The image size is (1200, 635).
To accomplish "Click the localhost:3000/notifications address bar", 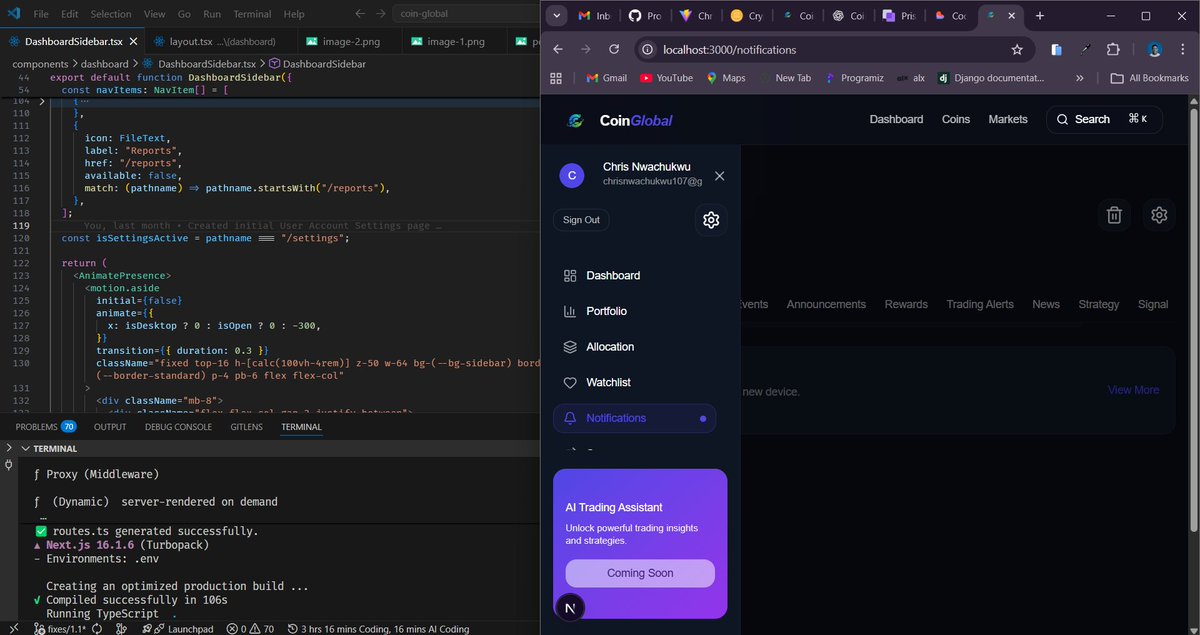I will coord(833,49).
